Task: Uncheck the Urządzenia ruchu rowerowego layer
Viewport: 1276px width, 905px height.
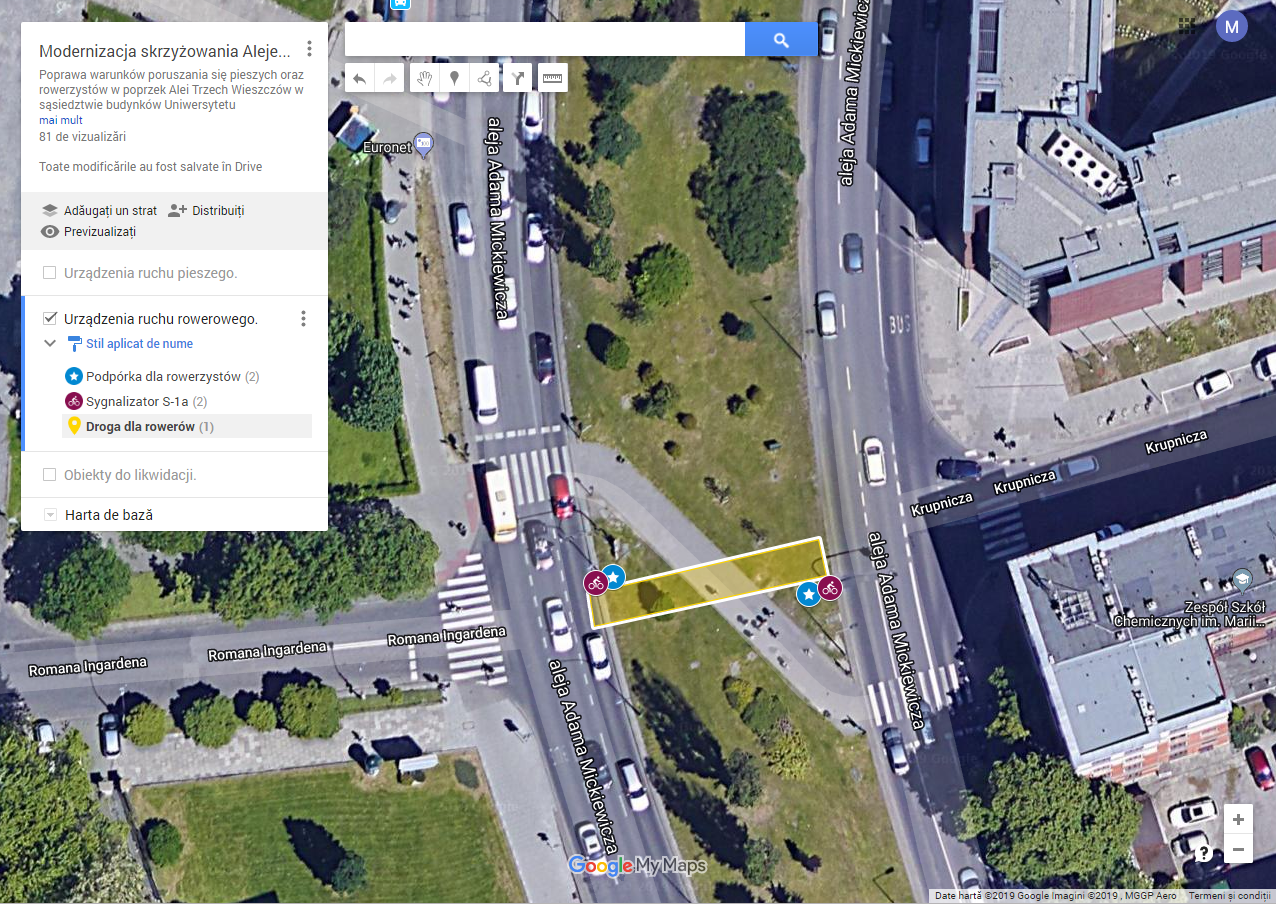Action: point(50,319)
